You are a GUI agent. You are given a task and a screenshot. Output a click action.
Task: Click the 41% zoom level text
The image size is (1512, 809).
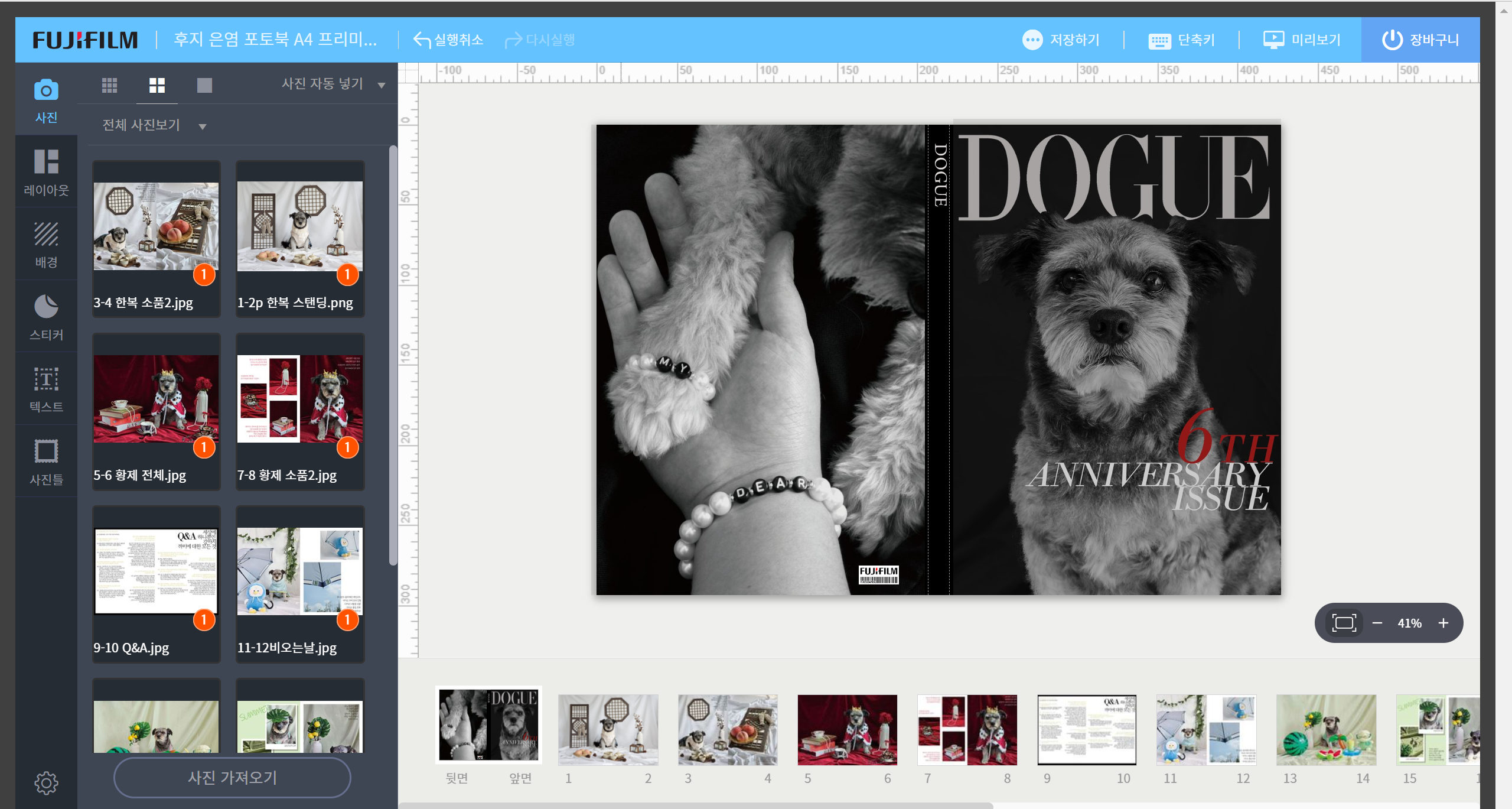point(1410,623)
